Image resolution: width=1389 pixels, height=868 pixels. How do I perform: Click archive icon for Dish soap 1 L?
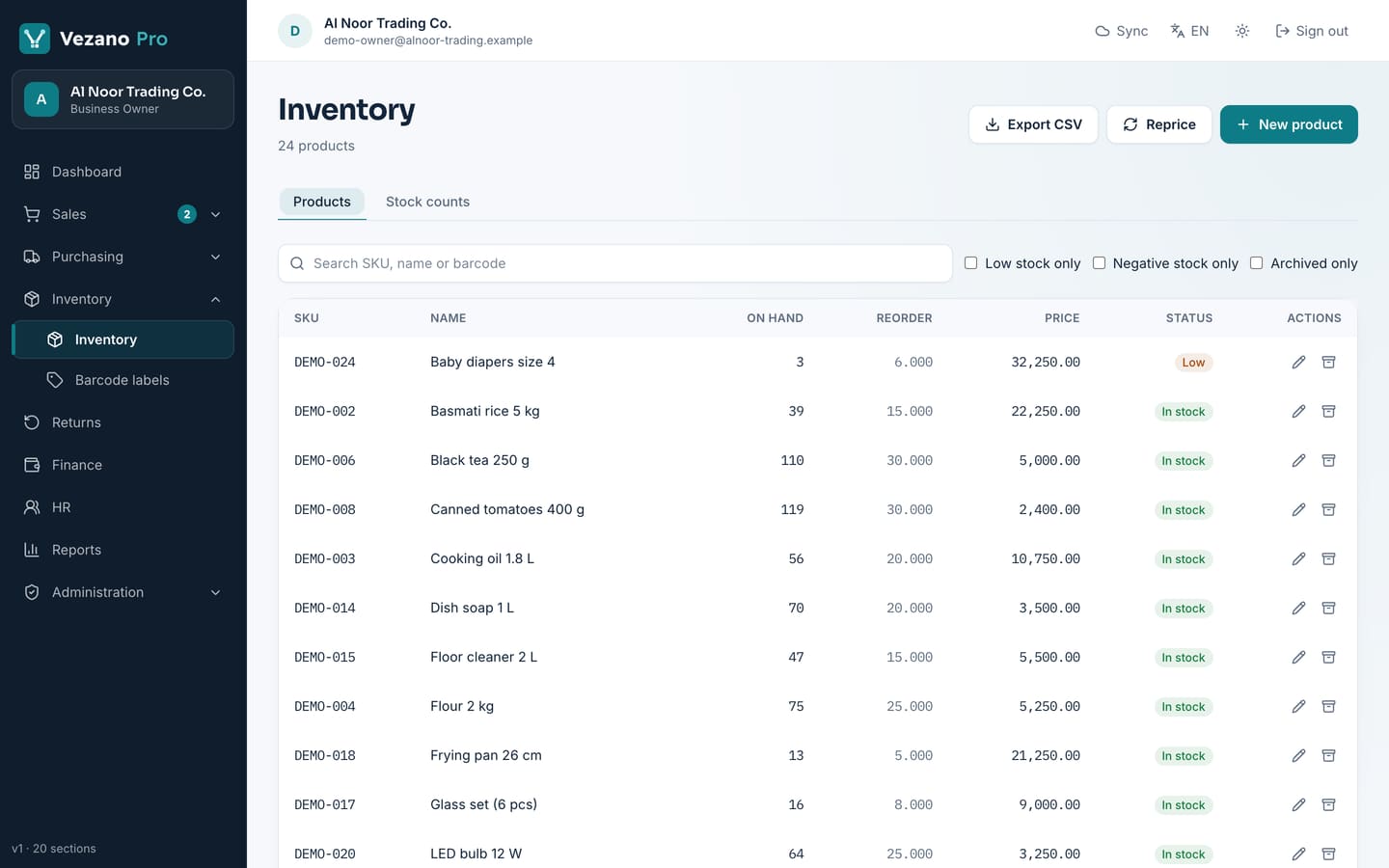(1328, 609)
